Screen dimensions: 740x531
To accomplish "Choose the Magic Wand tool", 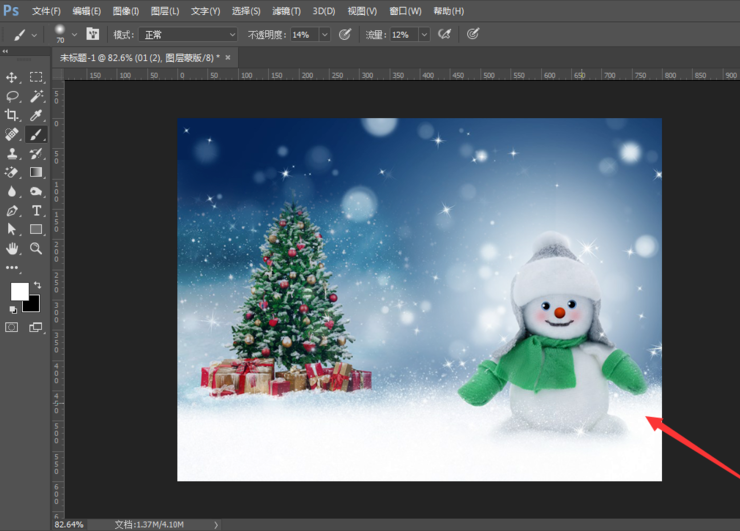I will tap(36, 96).
